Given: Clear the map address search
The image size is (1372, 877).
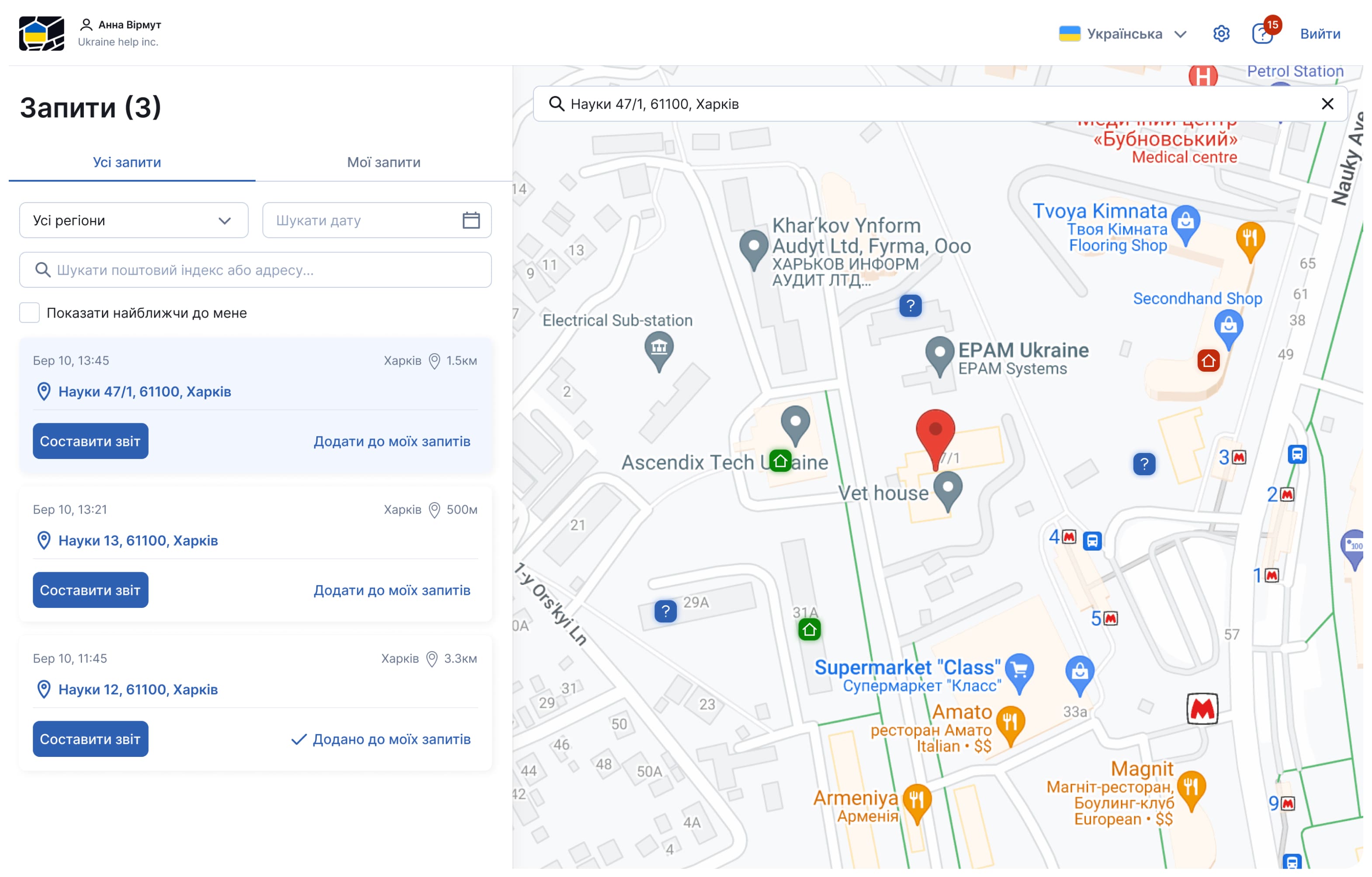Looking at the screenshot, I should pos(1327,104).
